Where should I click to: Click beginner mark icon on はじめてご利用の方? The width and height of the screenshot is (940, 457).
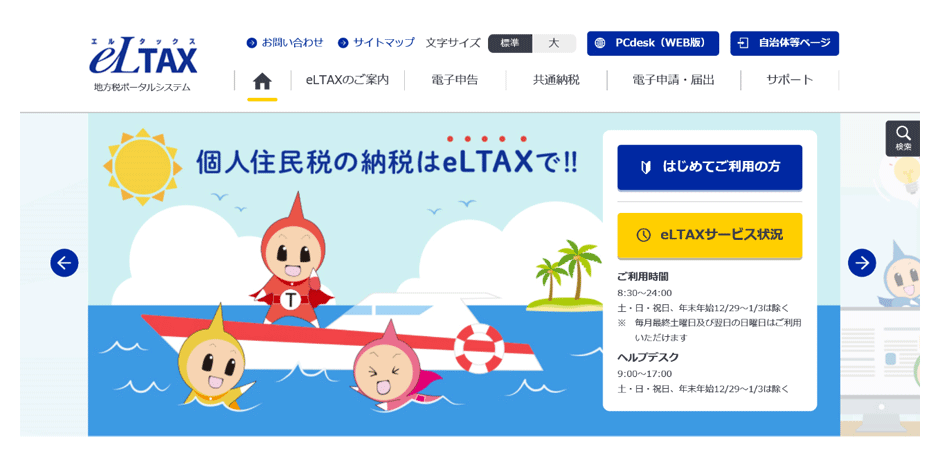pos(647,167)
